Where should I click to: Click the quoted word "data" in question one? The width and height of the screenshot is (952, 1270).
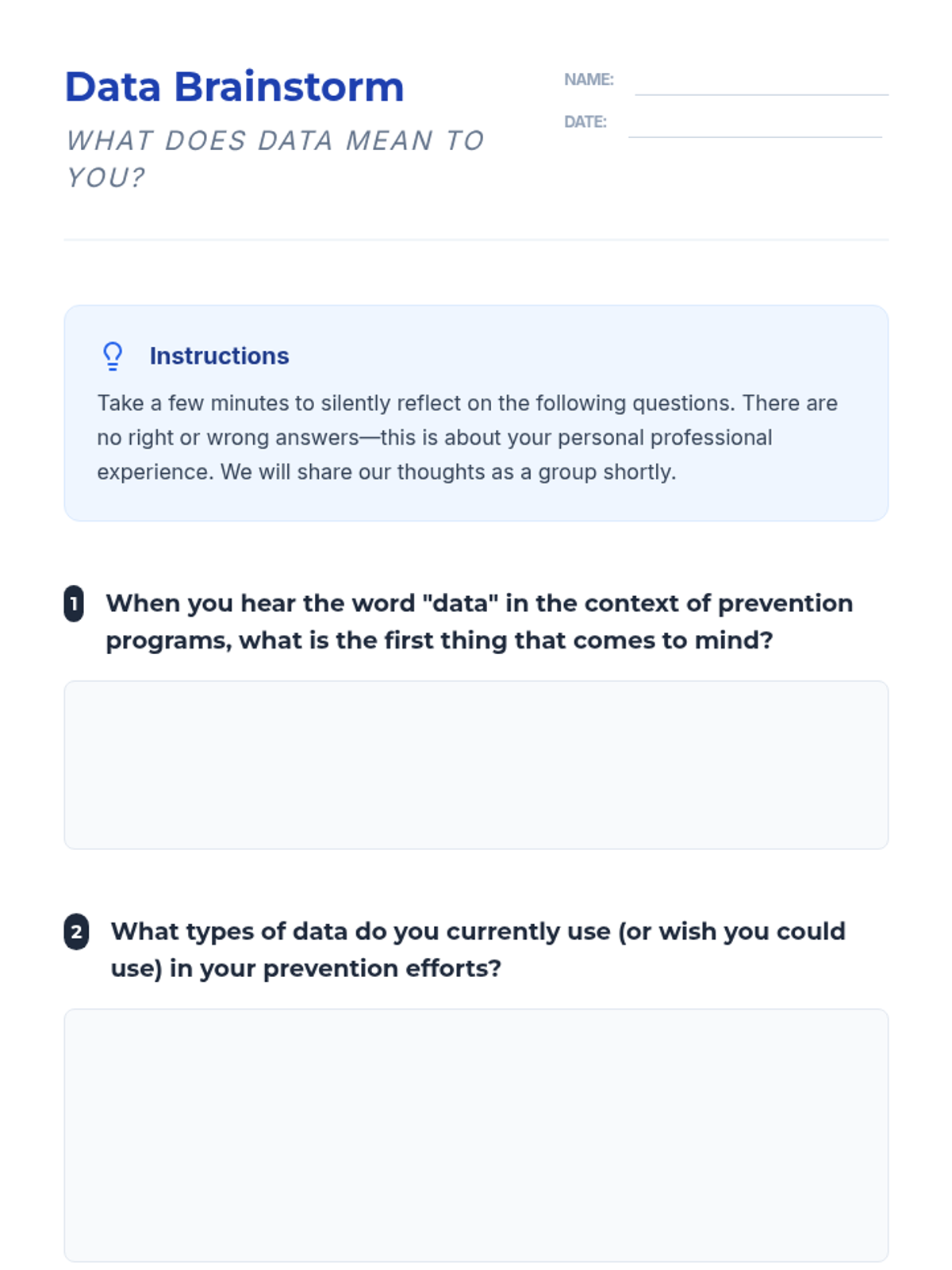pos(460,603)
